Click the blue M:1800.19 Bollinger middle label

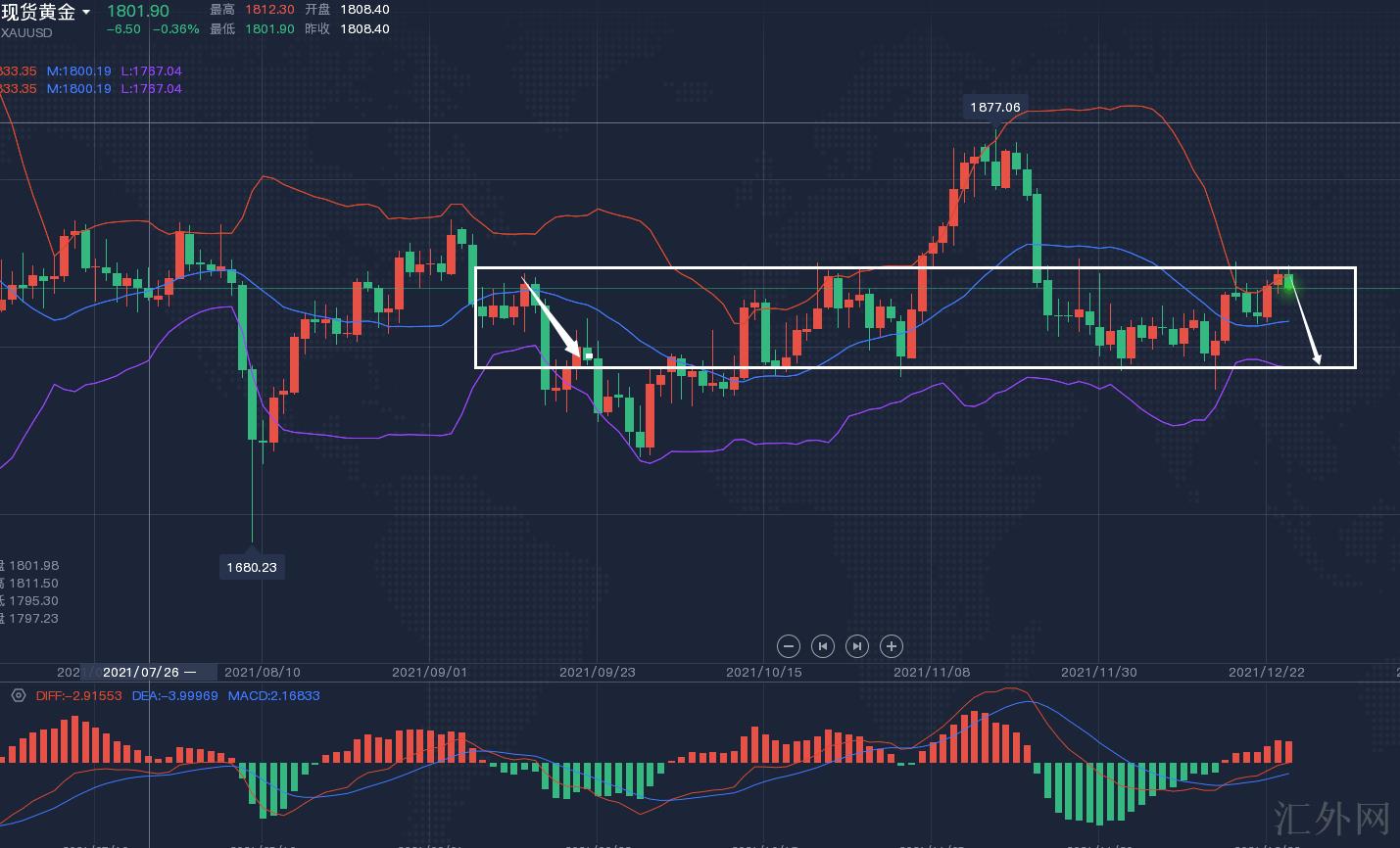click(78, 71)
